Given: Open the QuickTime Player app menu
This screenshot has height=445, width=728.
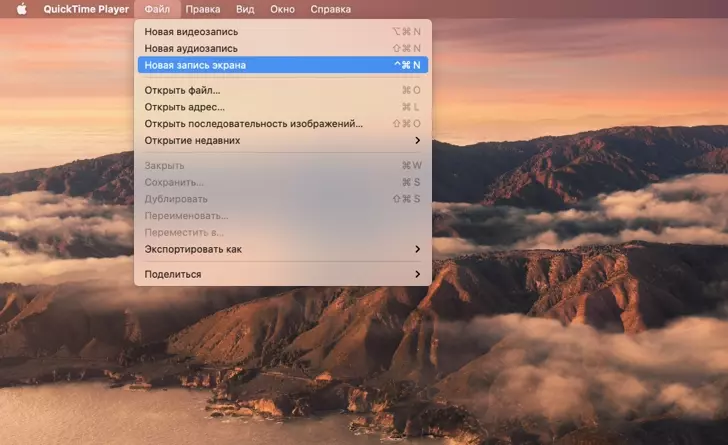Looking at the screenshot, I should click(x=86, y=9).
